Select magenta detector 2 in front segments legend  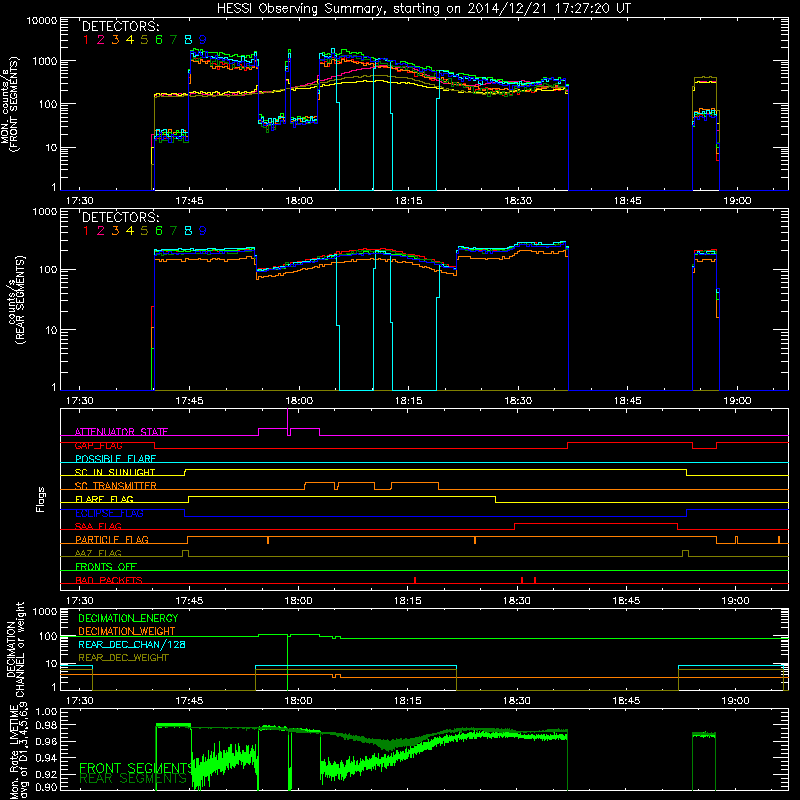[x=101, y=40]
